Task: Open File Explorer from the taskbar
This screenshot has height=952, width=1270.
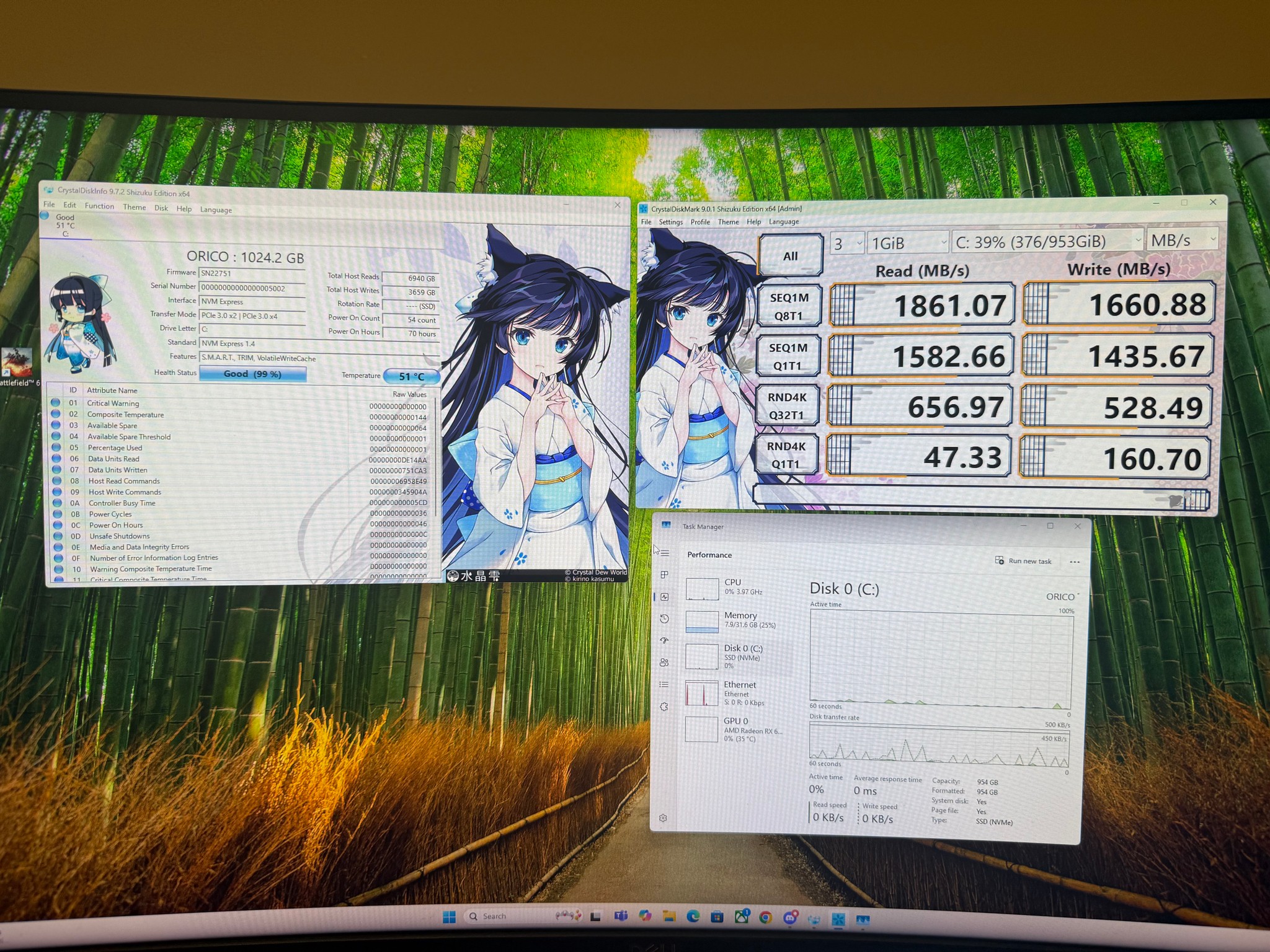Action: [x=669, y=916]
